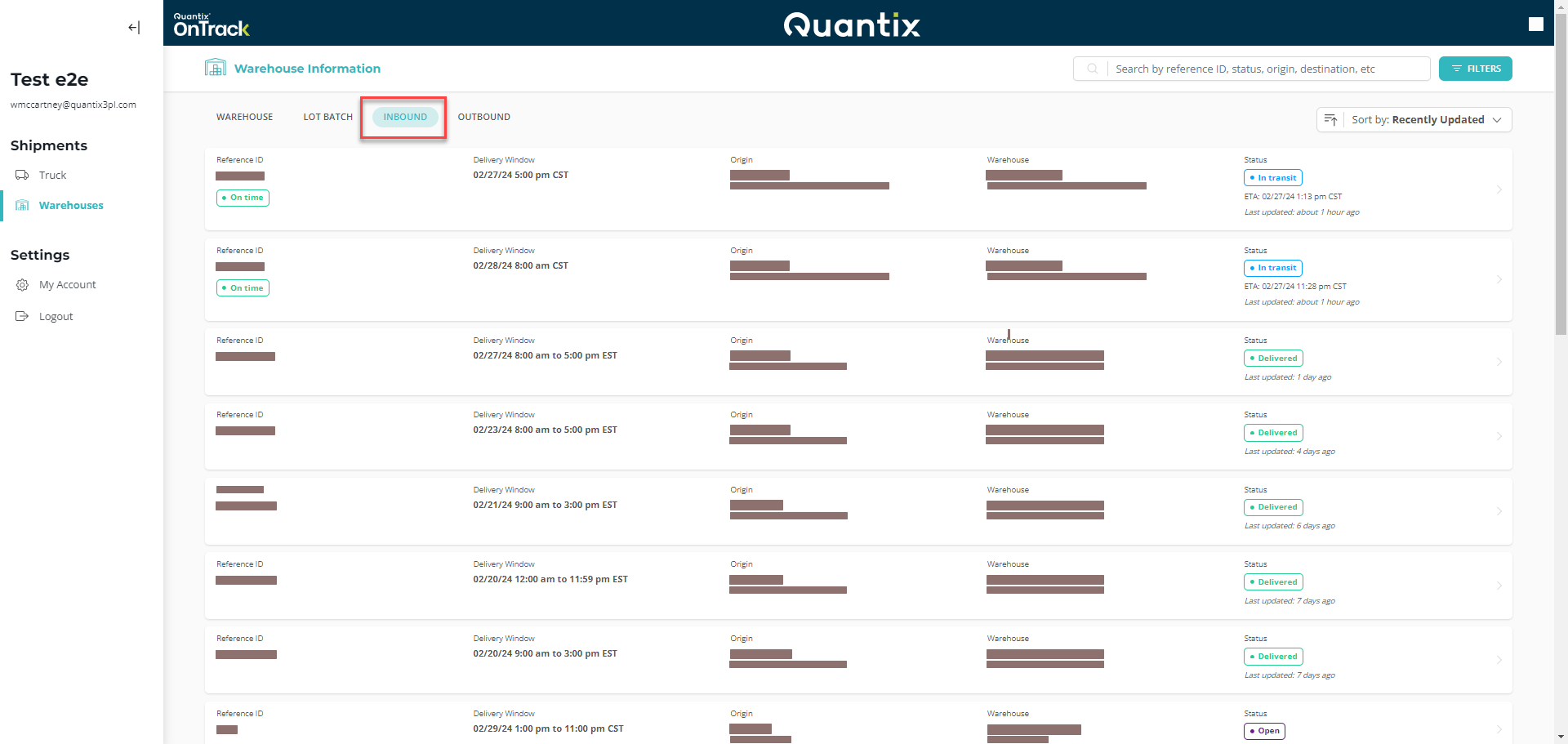The width and height of the screenshot is (1568, 744).
Task: Click the sort order arrow icon
Action: (x=1331, y=119)
